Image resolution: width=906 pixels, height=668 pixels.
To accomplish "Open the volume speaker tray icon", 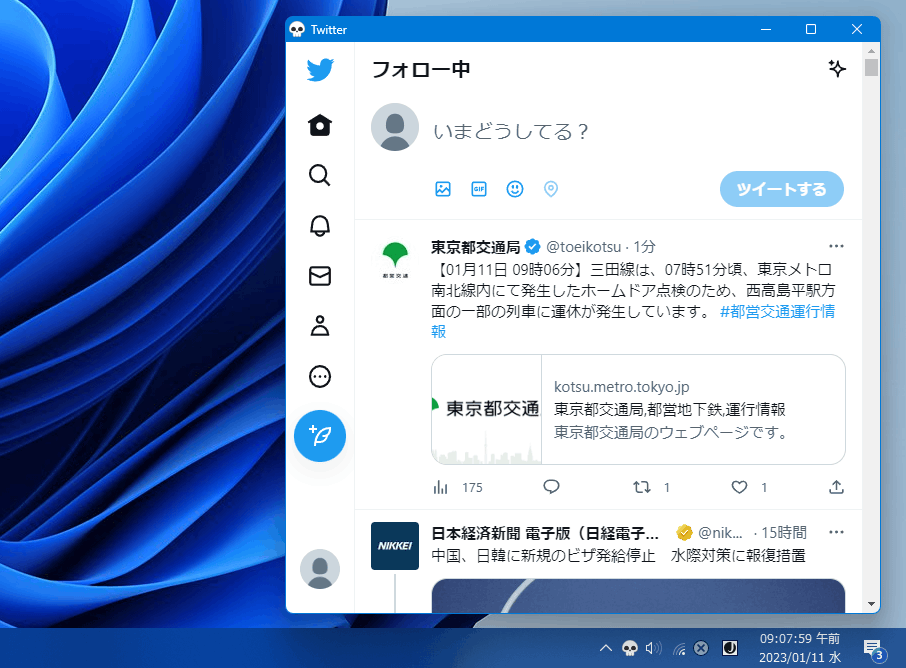I will click(x=653, y=648).
